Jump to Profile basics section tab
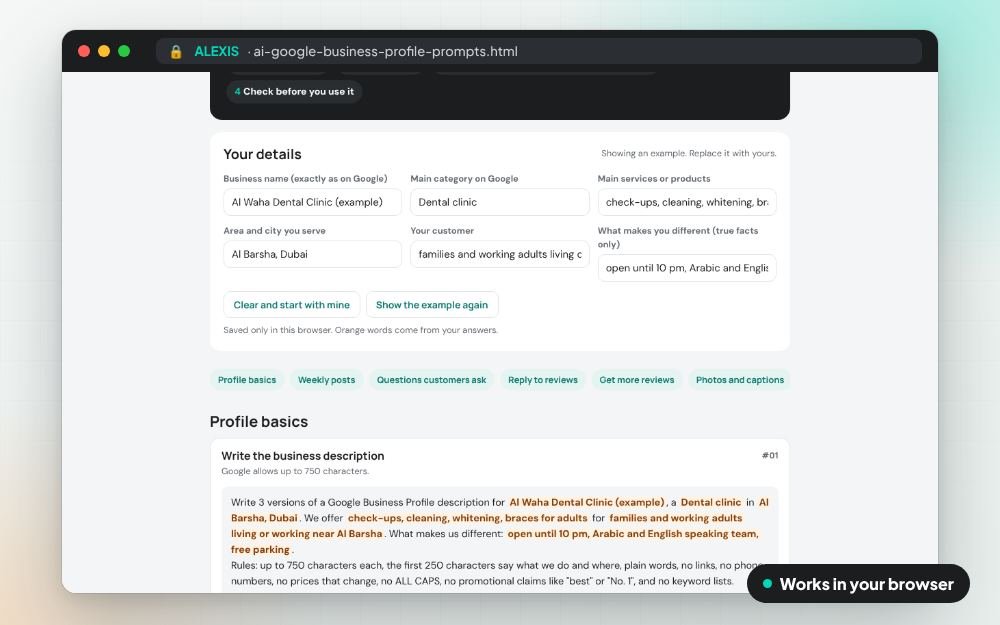 (247, 379)
